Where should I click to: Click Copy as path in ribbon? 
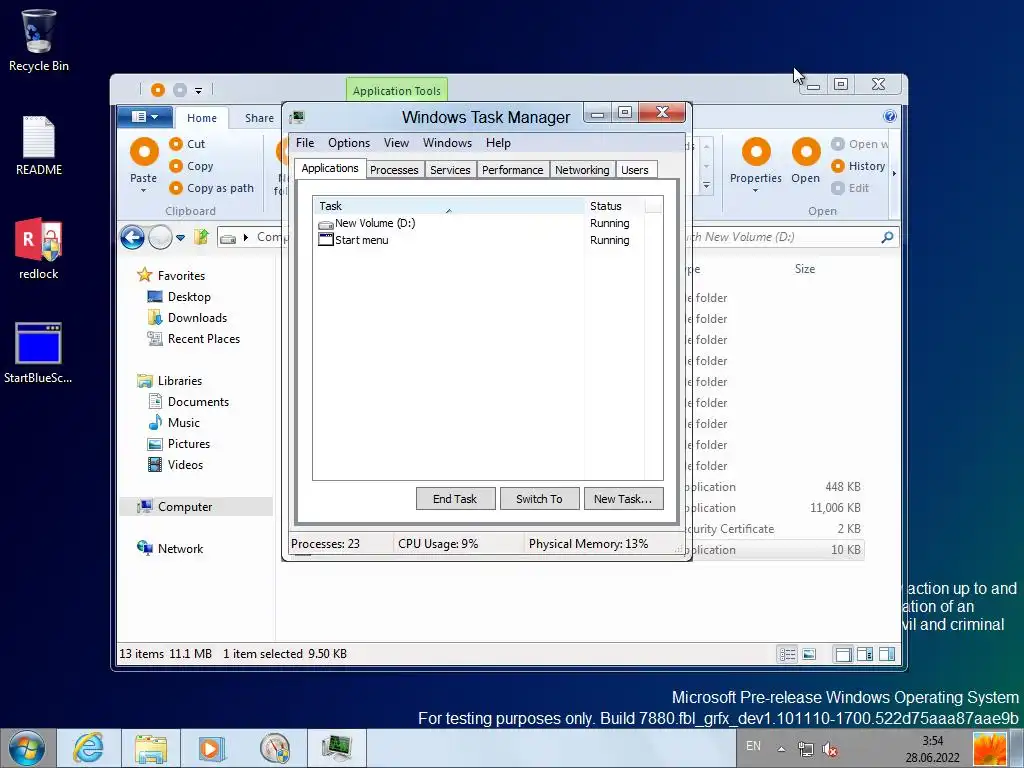tap(212, 188)
